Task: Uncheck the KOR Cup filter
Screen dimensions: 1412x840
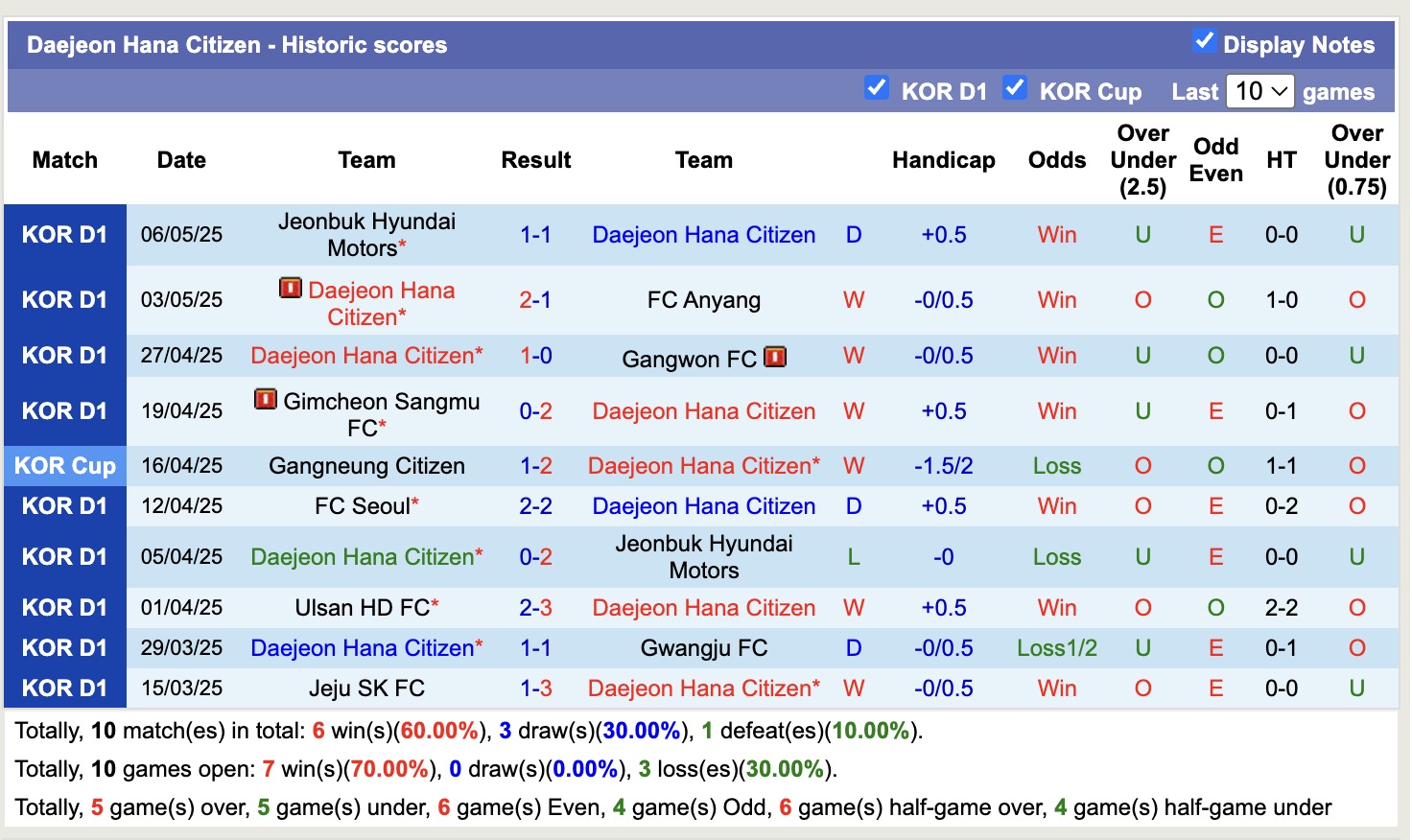Action: click(1015, 87)
